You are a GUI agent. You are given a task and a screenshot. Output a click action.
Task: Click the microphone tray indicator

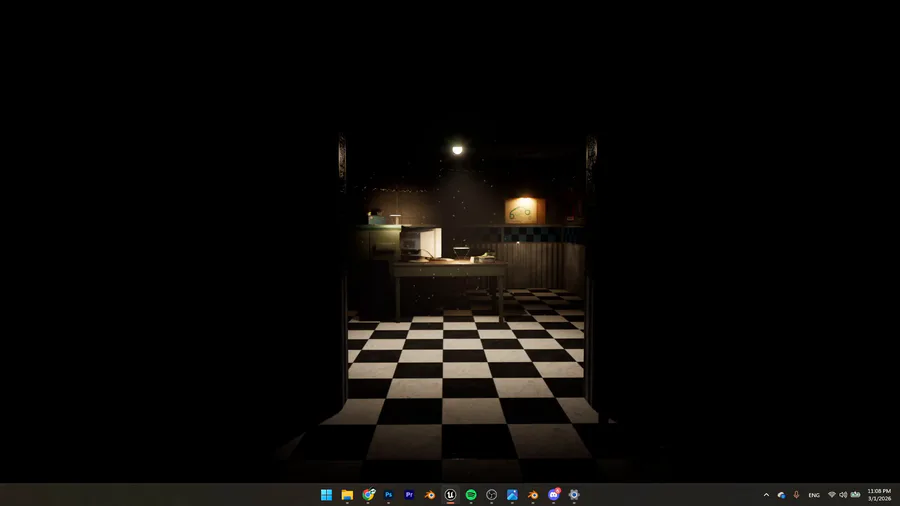coord(796,495)
